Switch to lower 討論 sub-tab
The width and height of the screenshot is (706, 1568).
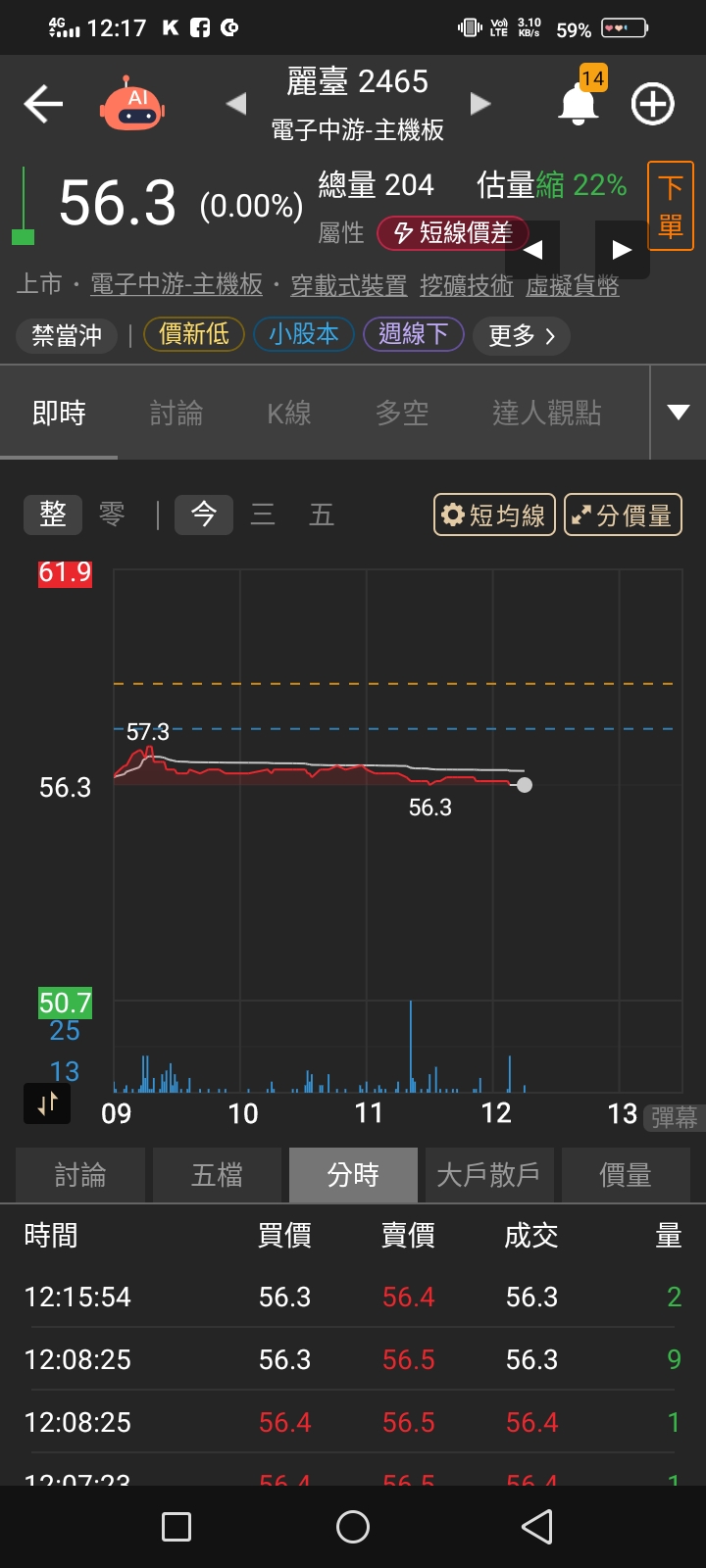[x=80, y=1175]
